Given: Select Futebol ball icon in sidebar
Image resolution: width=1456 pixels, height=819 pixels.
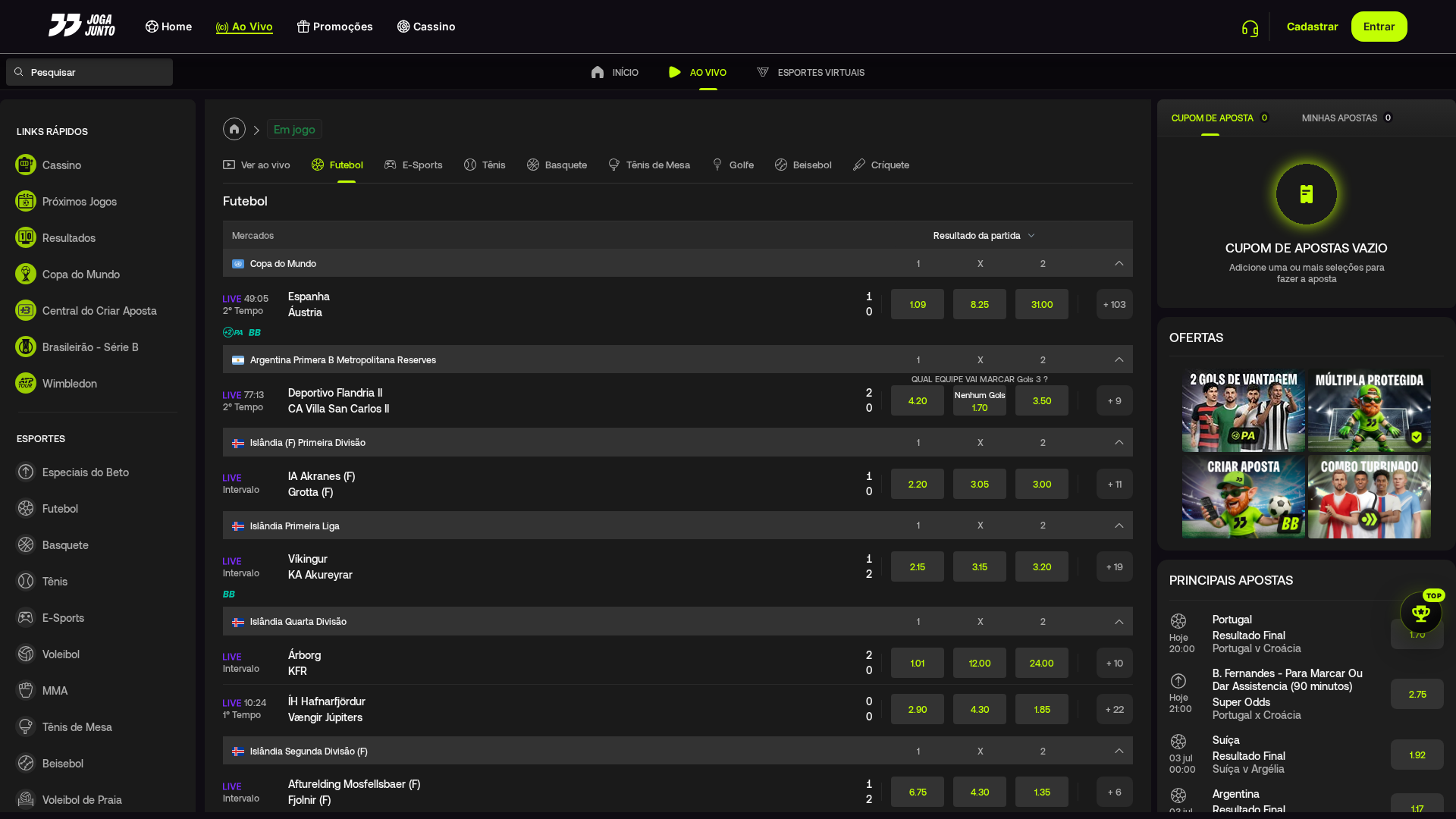Looking at the screenshot, I should pyautogui.click(x=26, y=508).
